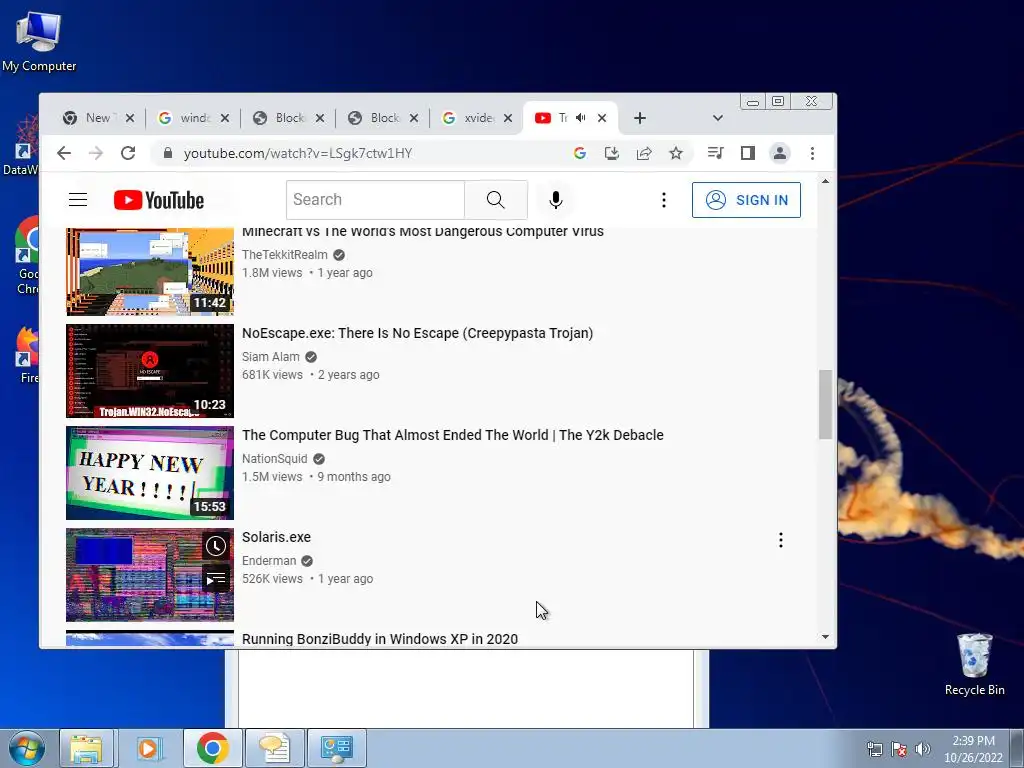
Task: Open the Minecraft virus video thumbnail
Action: (x=150, y=270)
